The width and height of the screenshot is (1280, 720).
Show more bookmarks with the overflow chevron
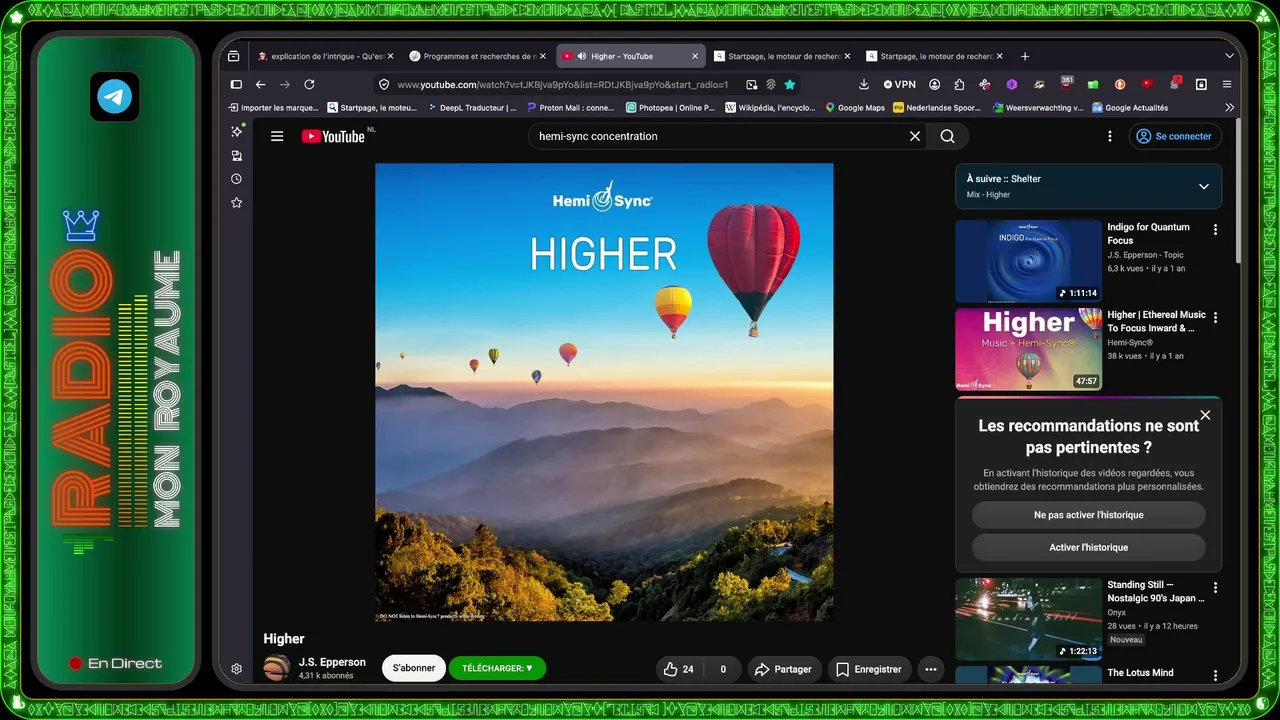coord(1229,107)
